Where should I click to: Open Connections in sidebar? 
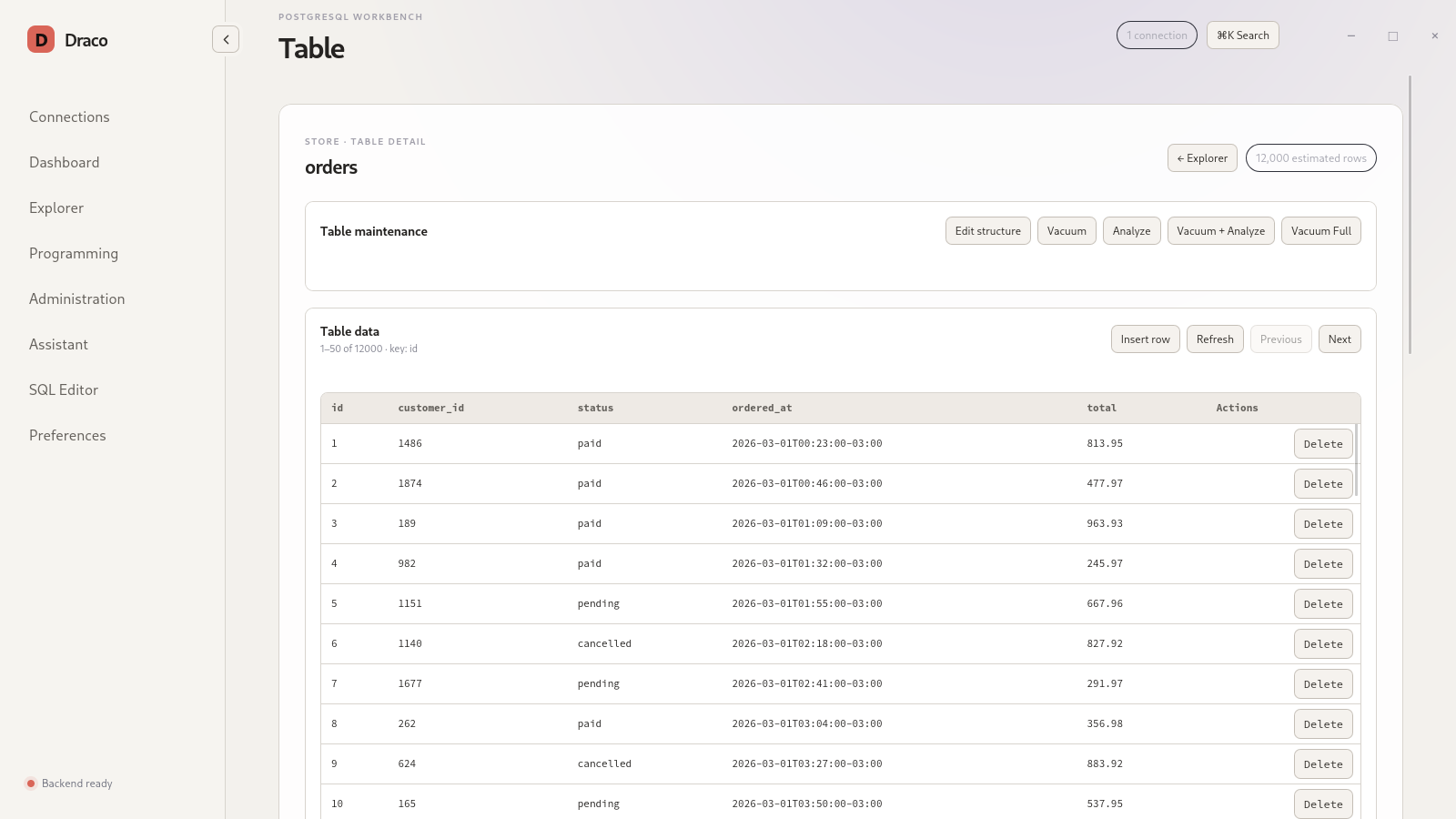[x=69, y=116]
